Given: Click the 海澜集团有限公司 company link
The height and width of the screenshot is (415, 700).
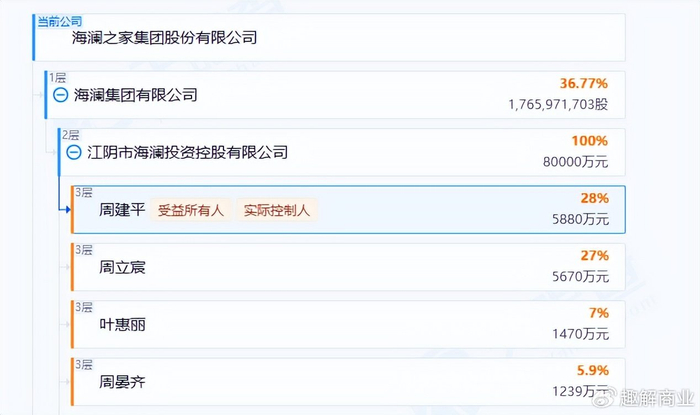Looking at the screenshot, I should click(x=135, y=95).
